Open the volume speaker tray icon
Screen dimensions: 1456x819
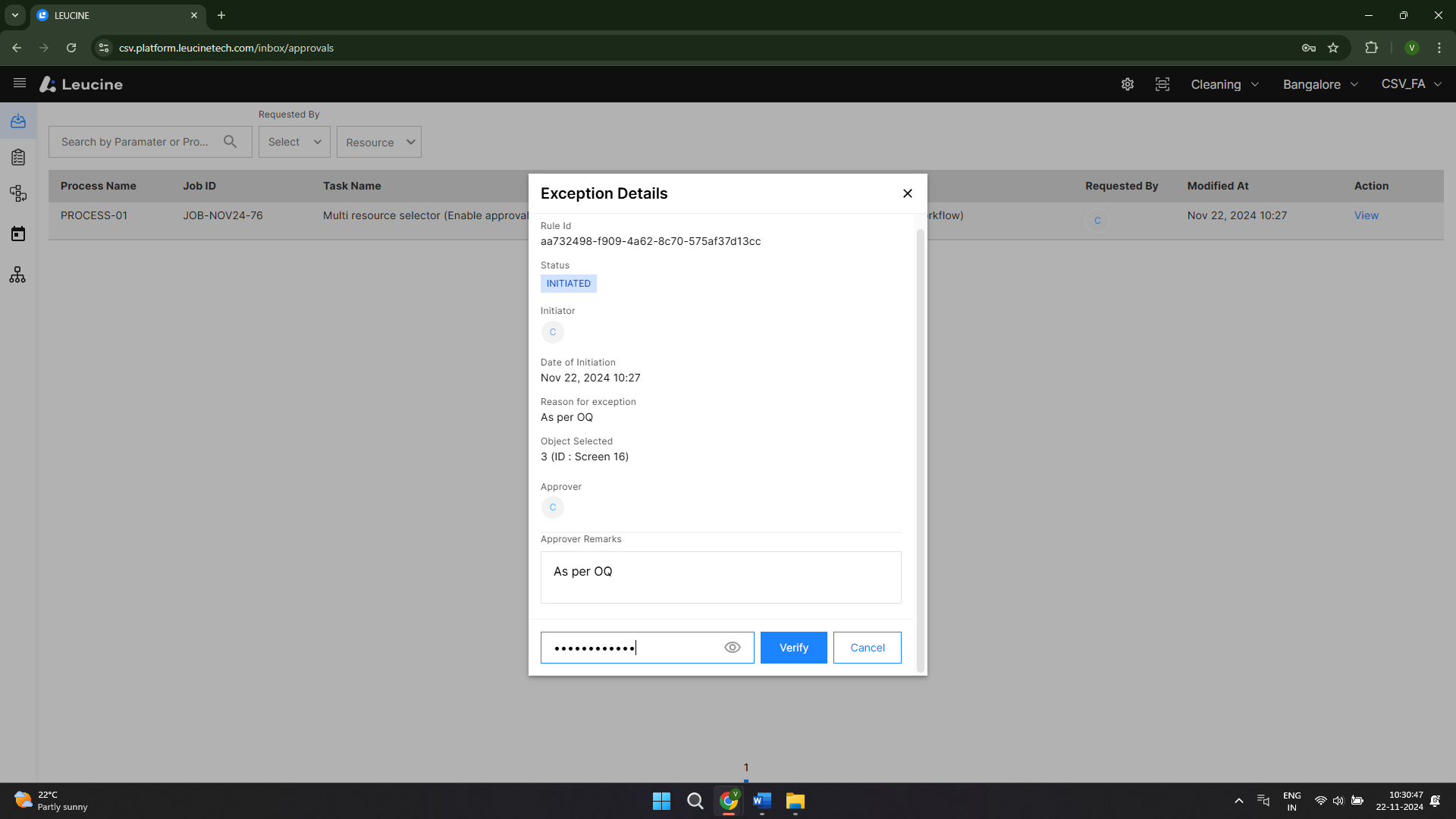(x=1338, y=801)
